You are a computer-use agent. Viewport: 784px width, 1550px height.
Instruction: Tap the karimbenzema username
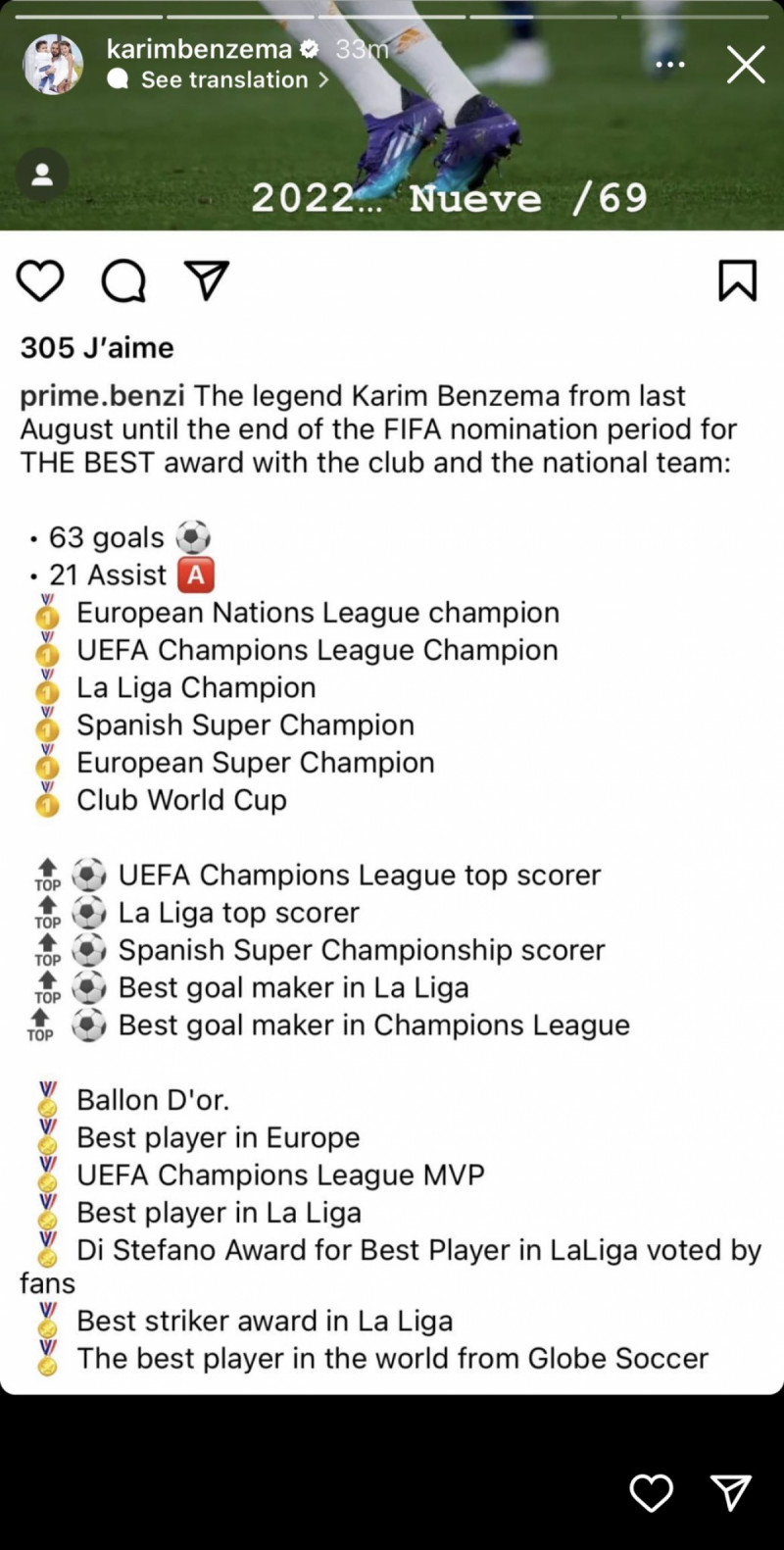[x=199, y=48]
